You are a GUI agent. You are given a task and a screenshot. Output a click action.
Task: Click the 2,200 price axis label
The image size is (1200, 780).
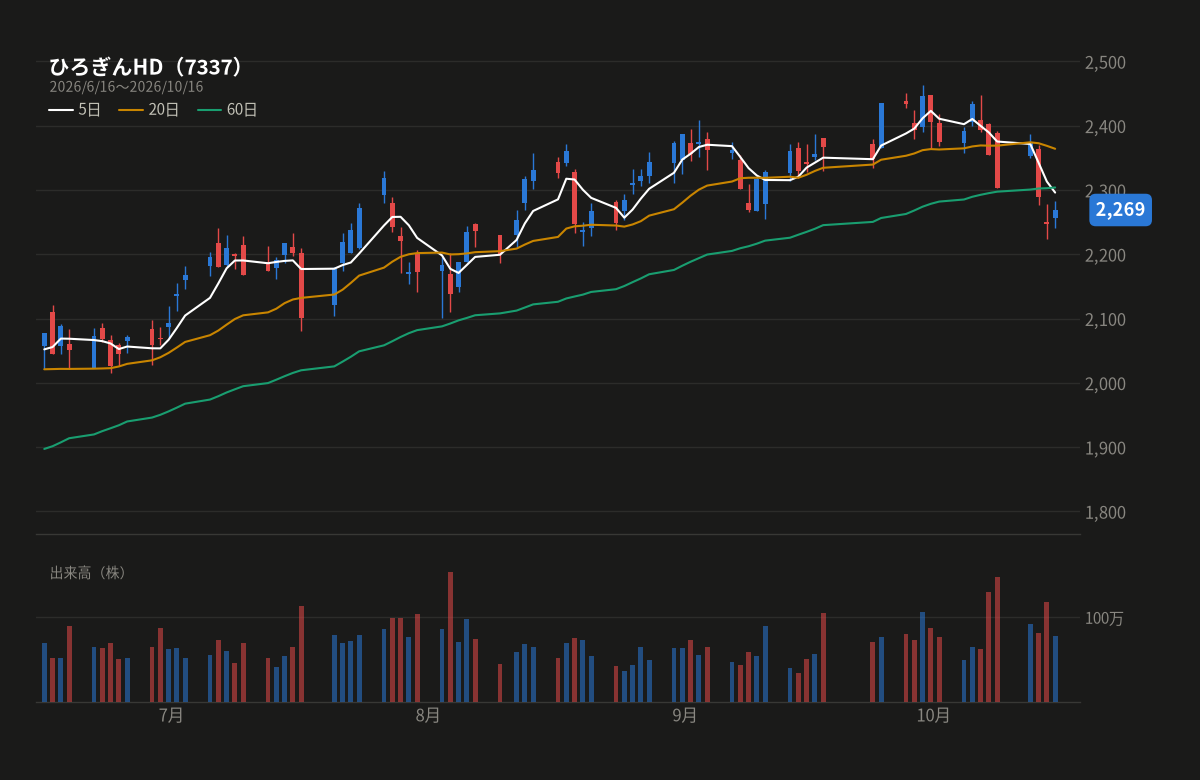coord(1105,255)
